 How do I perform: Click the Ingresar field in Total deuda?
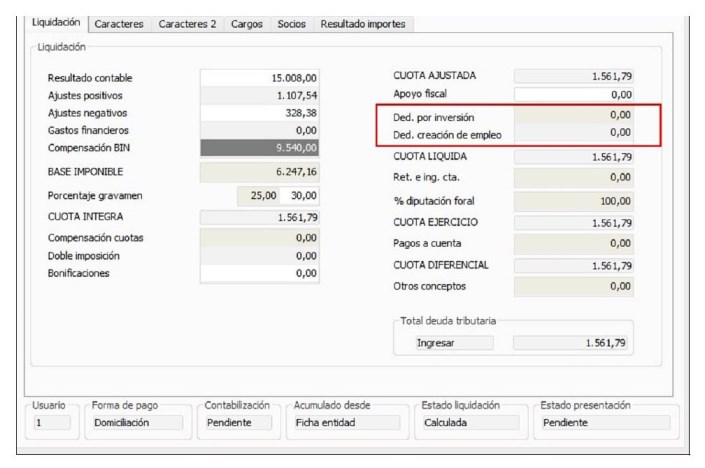[x=454, y=343]
